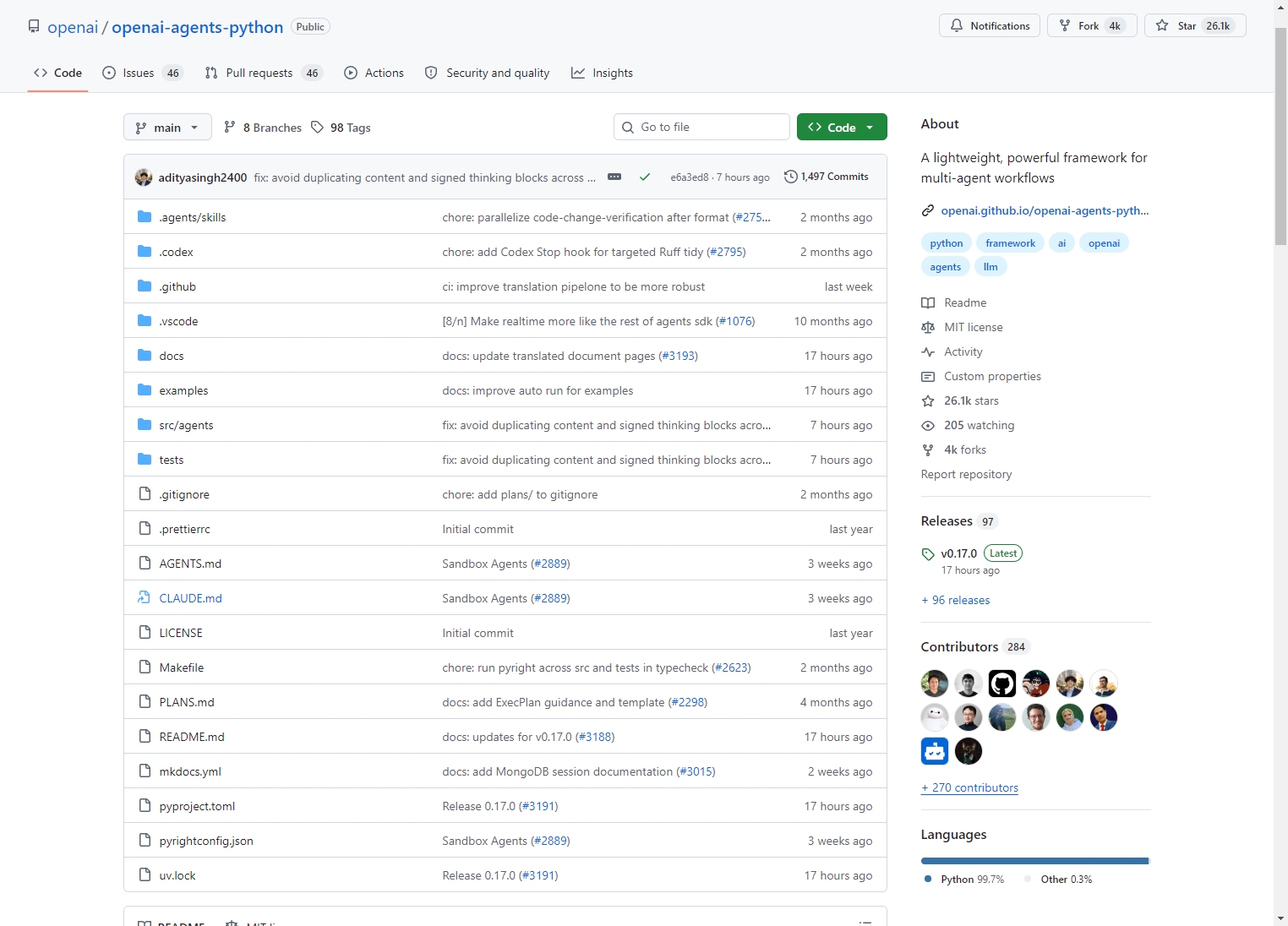Click the pyproject.toml file icon
The image size is (1288, 926).
click(x=145, y=805)
